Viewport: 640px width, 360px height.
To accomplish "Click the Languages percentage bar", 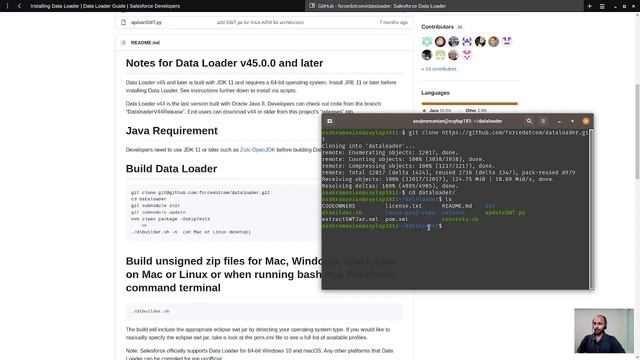I will tap(469, 104).
